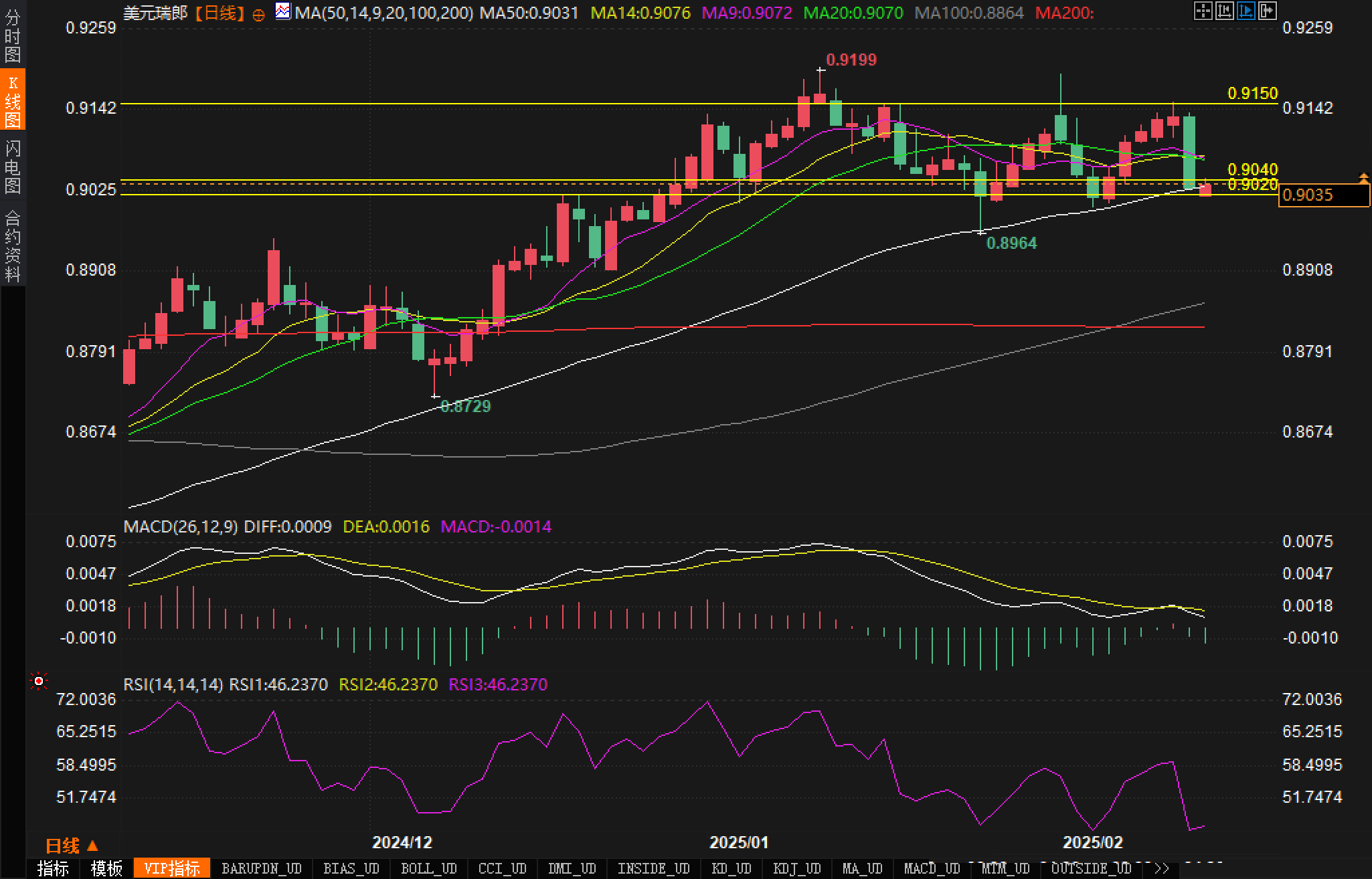The width and height of the screenshot is (1372, 879).
Task: Open the 指标 indicator menu
Action: [53, 869]
